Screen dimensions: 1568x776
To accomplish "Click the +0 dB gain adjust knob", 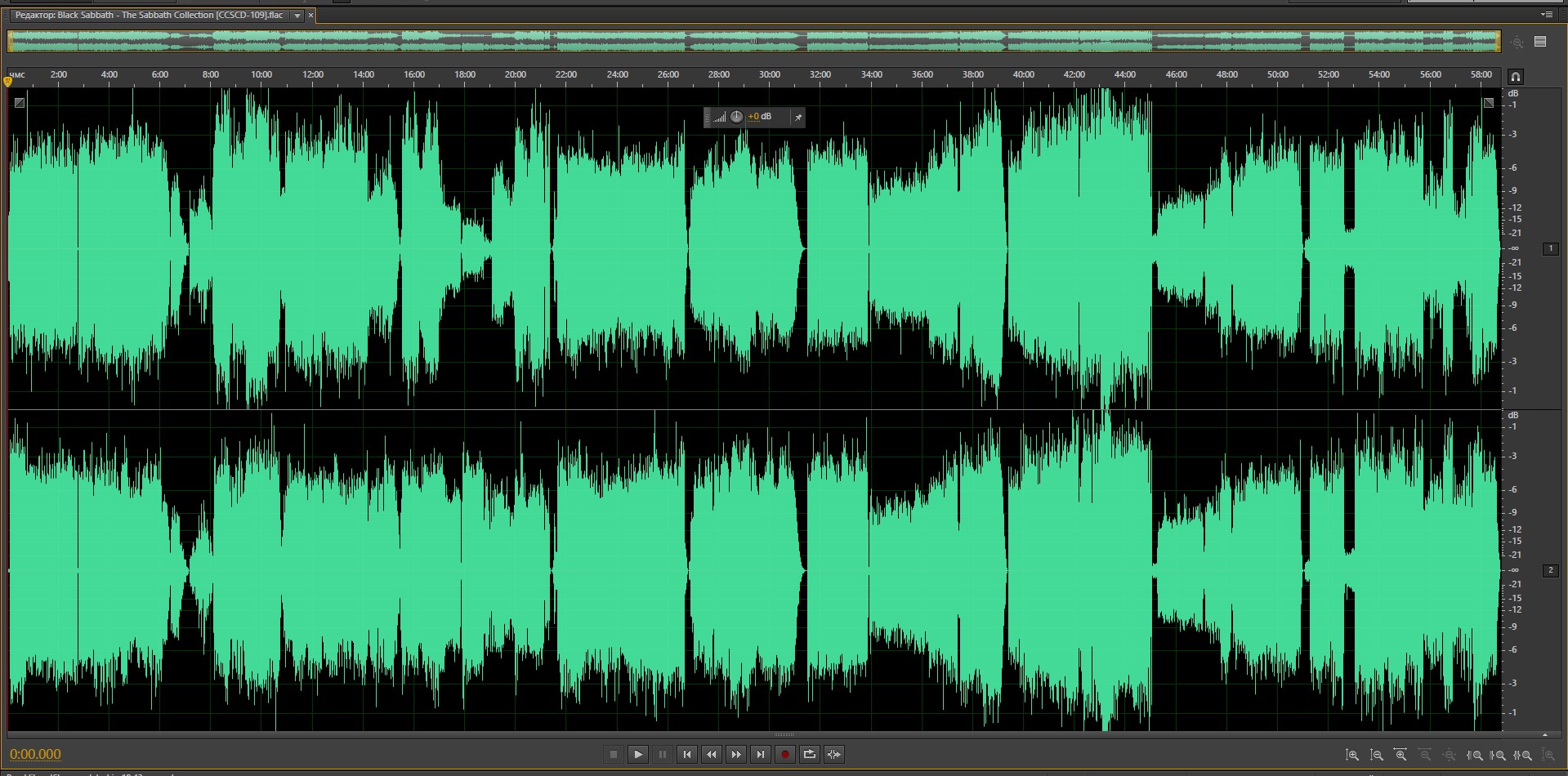I will coord(736,117).
